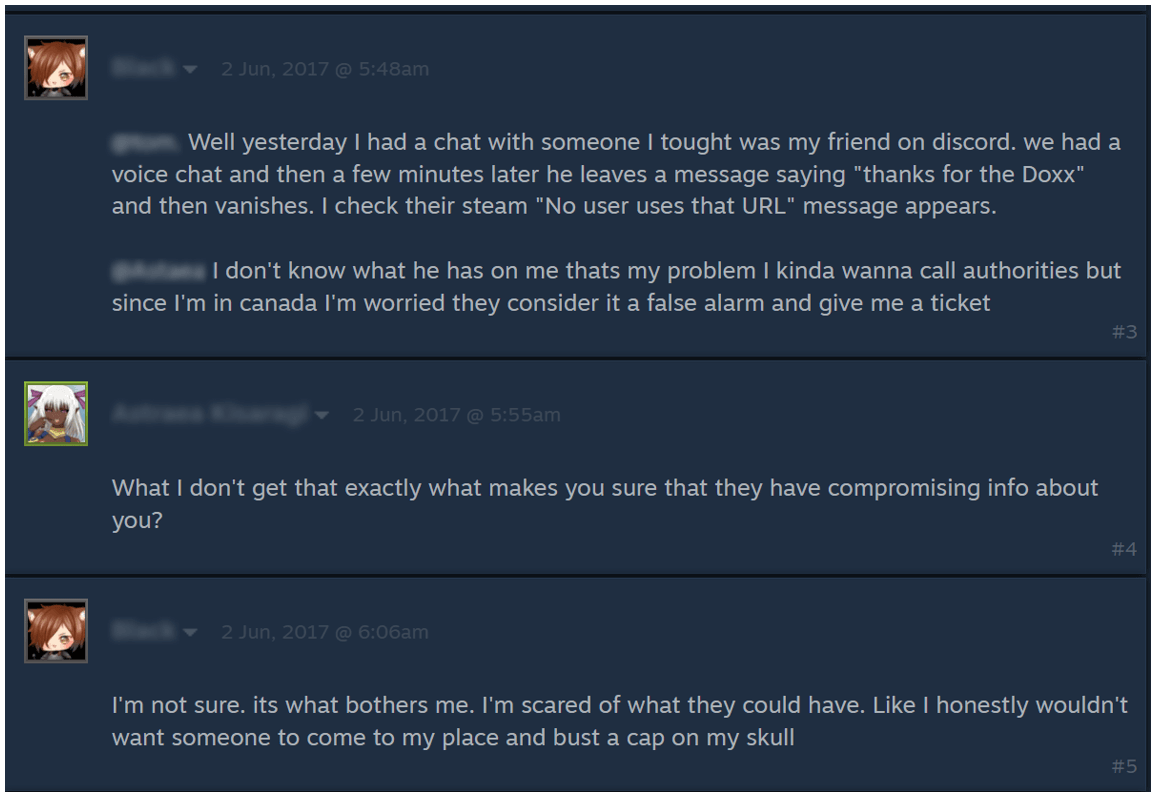Click the message text area of post #5
The height and width of the screenshot is (798, 1156).
coord(600,720)
